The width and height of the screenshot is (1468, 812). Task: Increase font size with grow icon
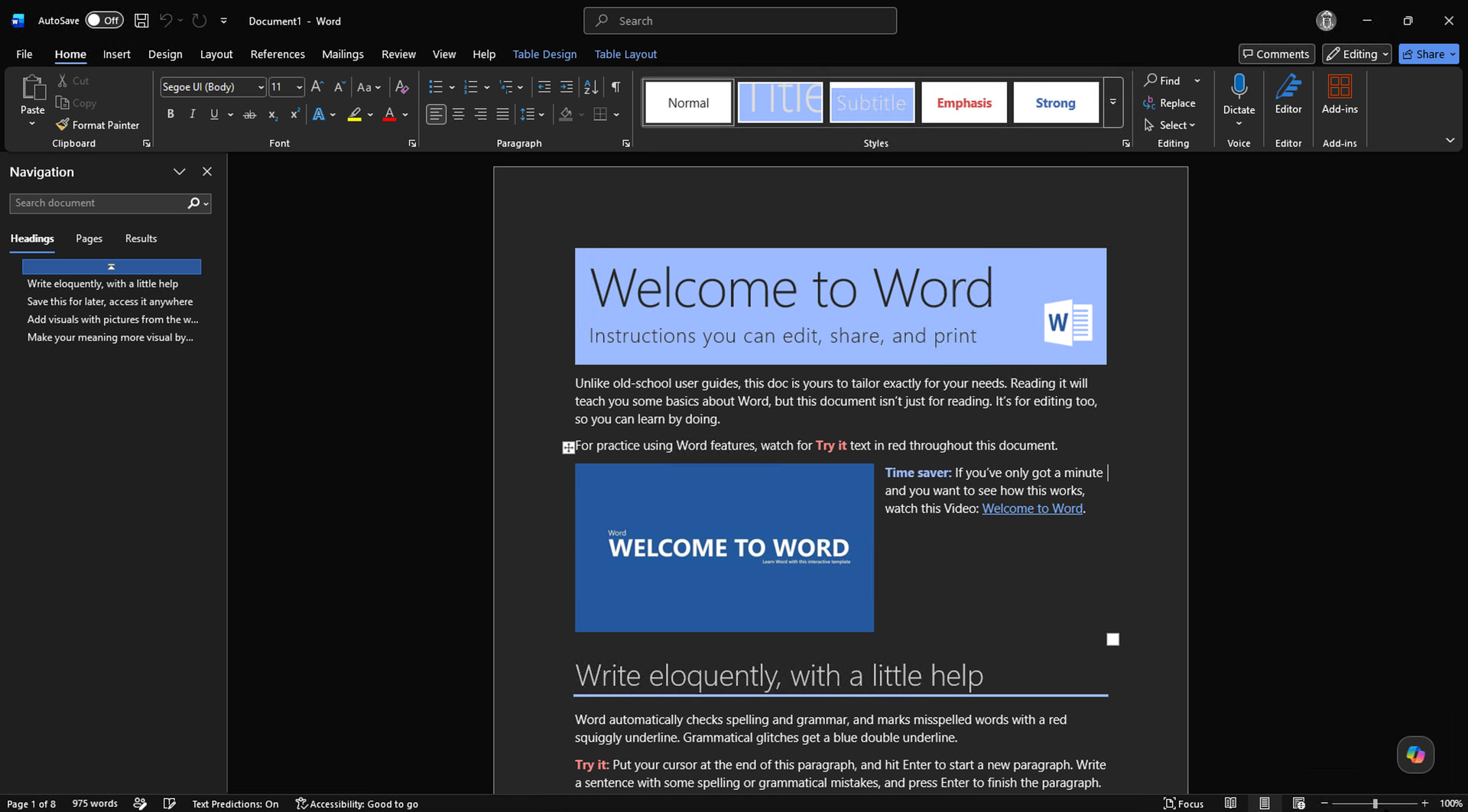point(317,87)
